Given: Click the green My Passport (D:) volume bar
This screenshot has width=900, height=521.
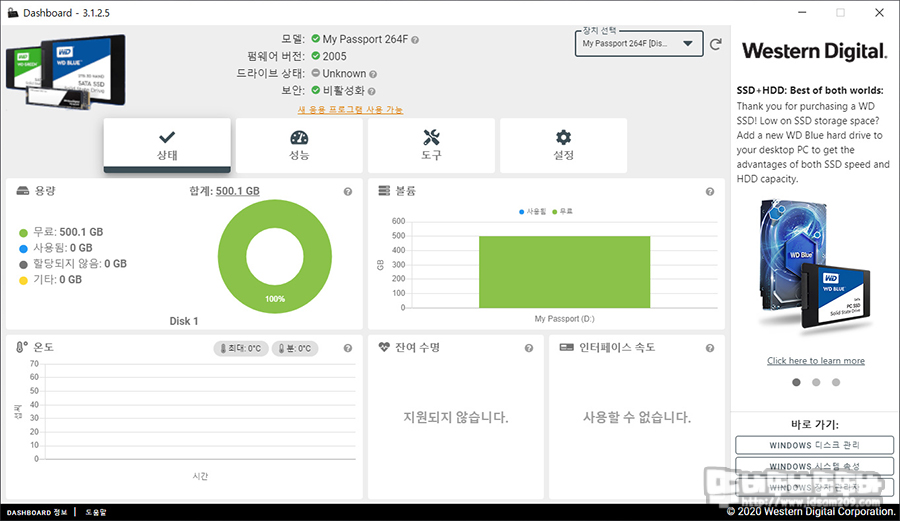Looking at the screenshot, I should click(x=565, y=272).
